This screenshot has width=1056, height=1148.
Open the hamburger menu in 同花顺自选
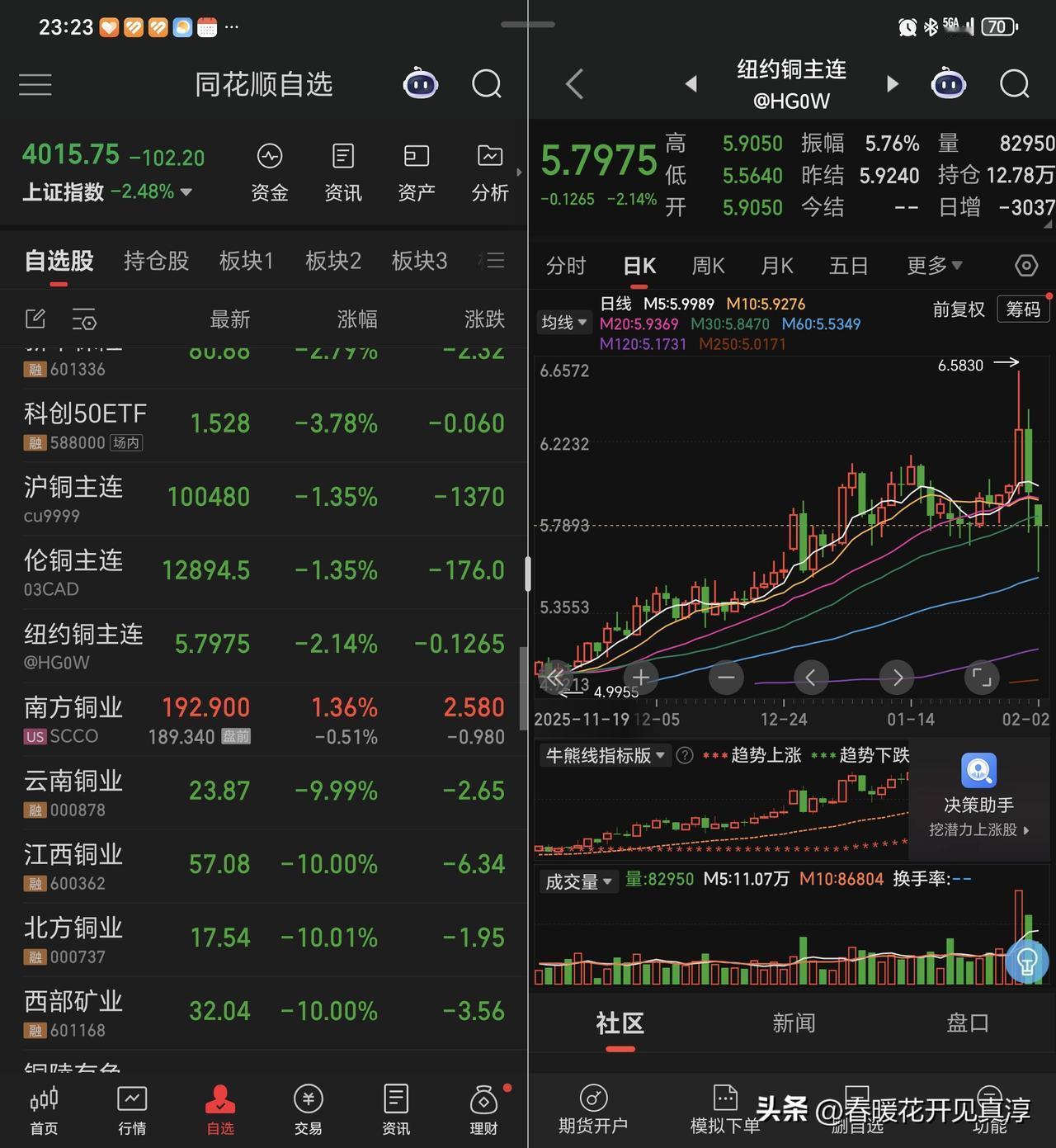click(35, 84)
